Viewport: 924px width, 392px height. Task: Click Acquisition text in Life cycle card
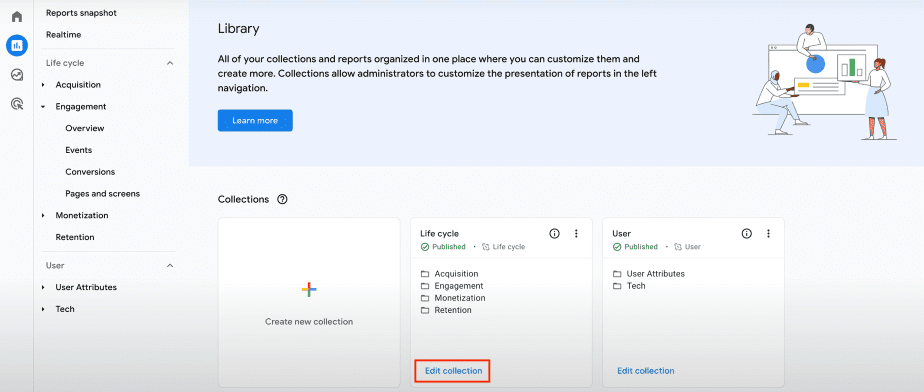[457, 274]
